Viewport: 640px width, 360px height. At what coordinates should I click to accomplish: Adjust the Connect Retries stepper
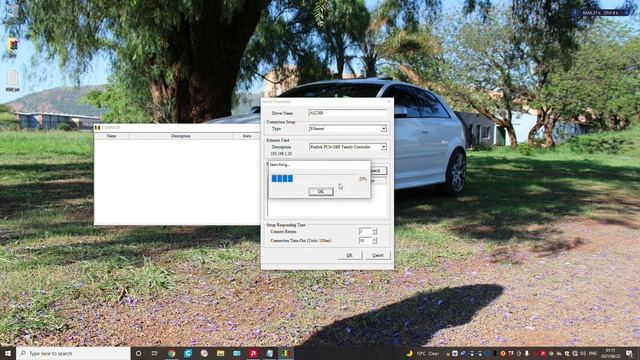tap(375, 231)
